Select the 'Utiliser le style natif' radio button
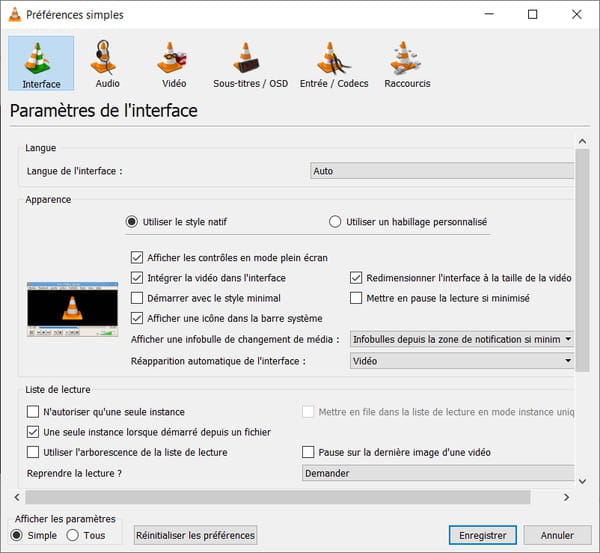 [132, 222]
